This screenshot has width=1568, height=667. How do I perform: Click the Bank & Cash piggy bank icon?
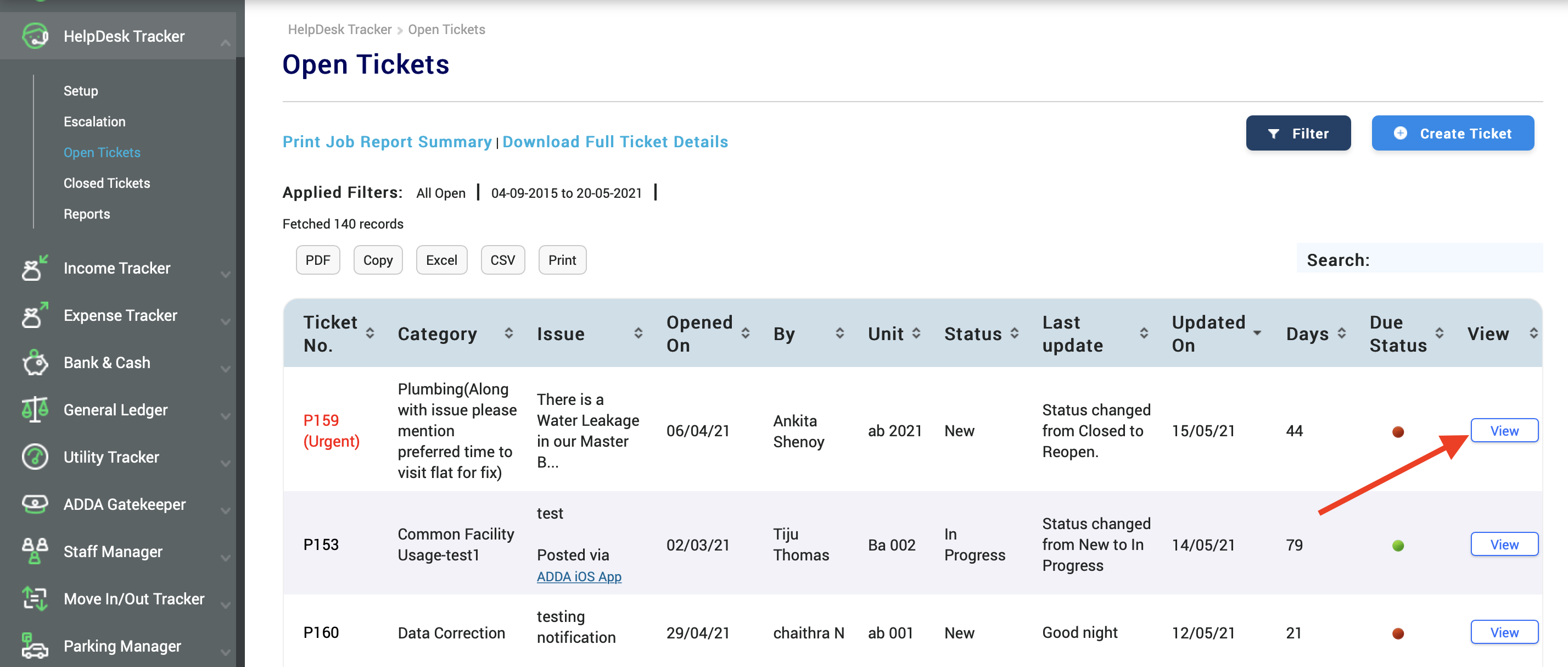click(35, 363)
